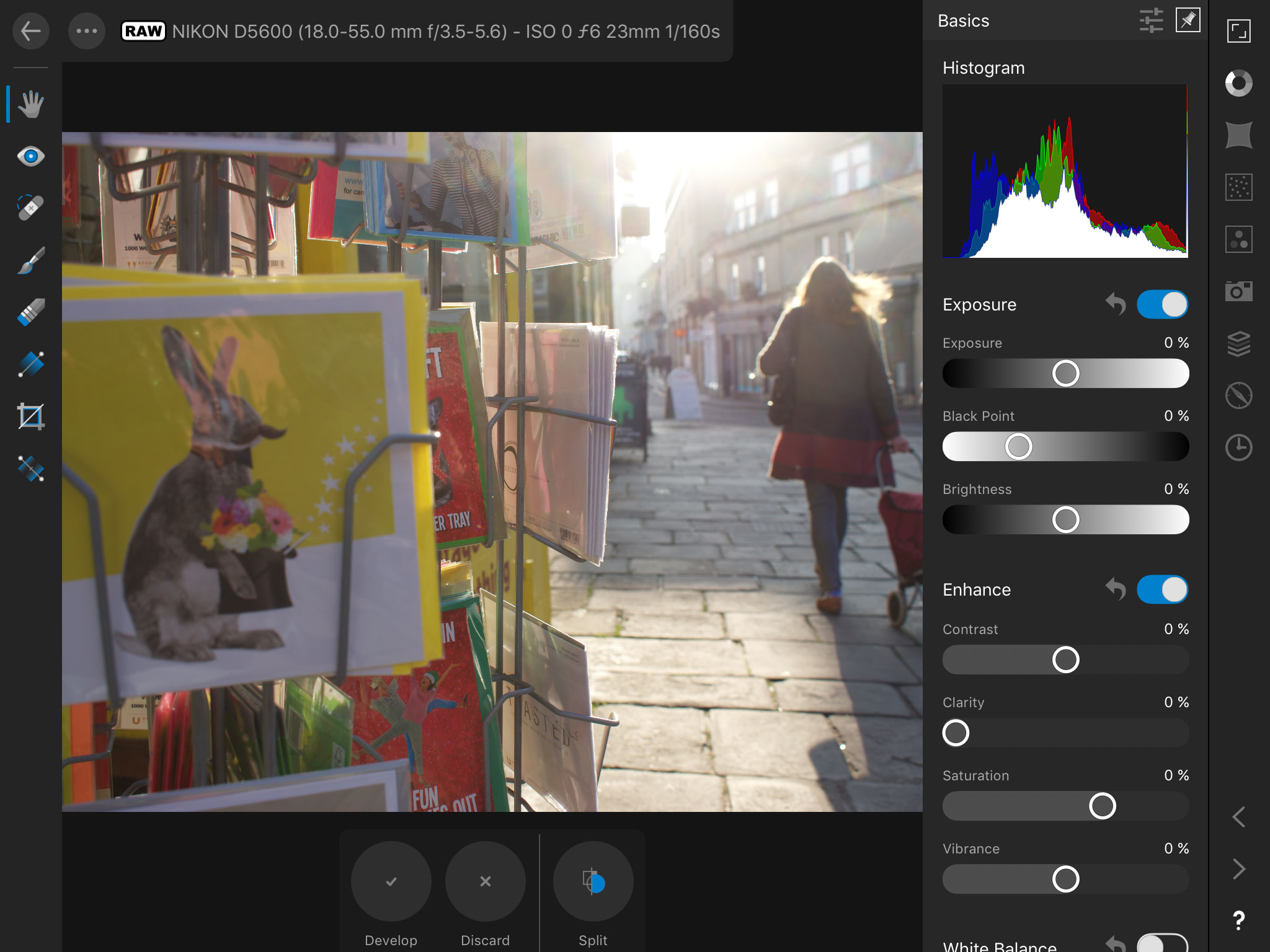Click the History/Clock panel icon

coord(1238,446)
